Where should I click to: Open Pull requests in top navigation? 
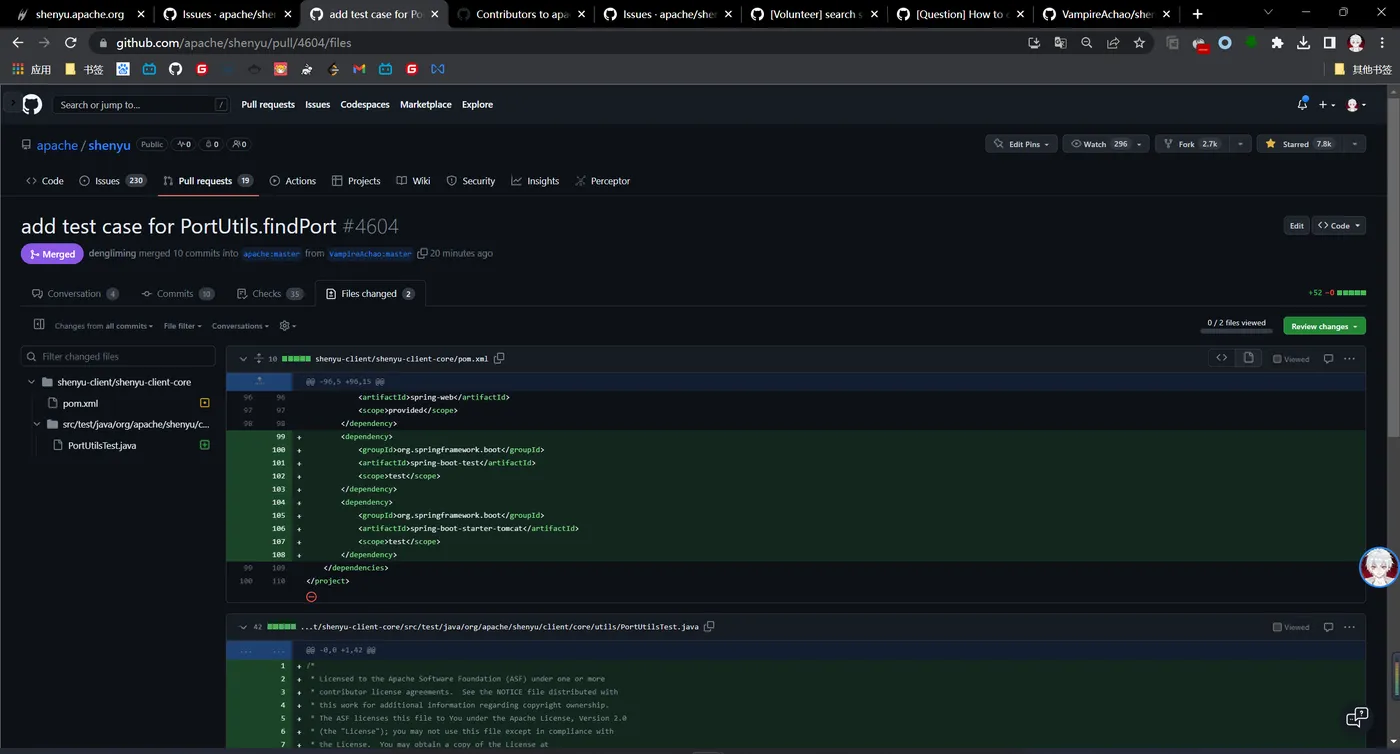coord(268,104)
